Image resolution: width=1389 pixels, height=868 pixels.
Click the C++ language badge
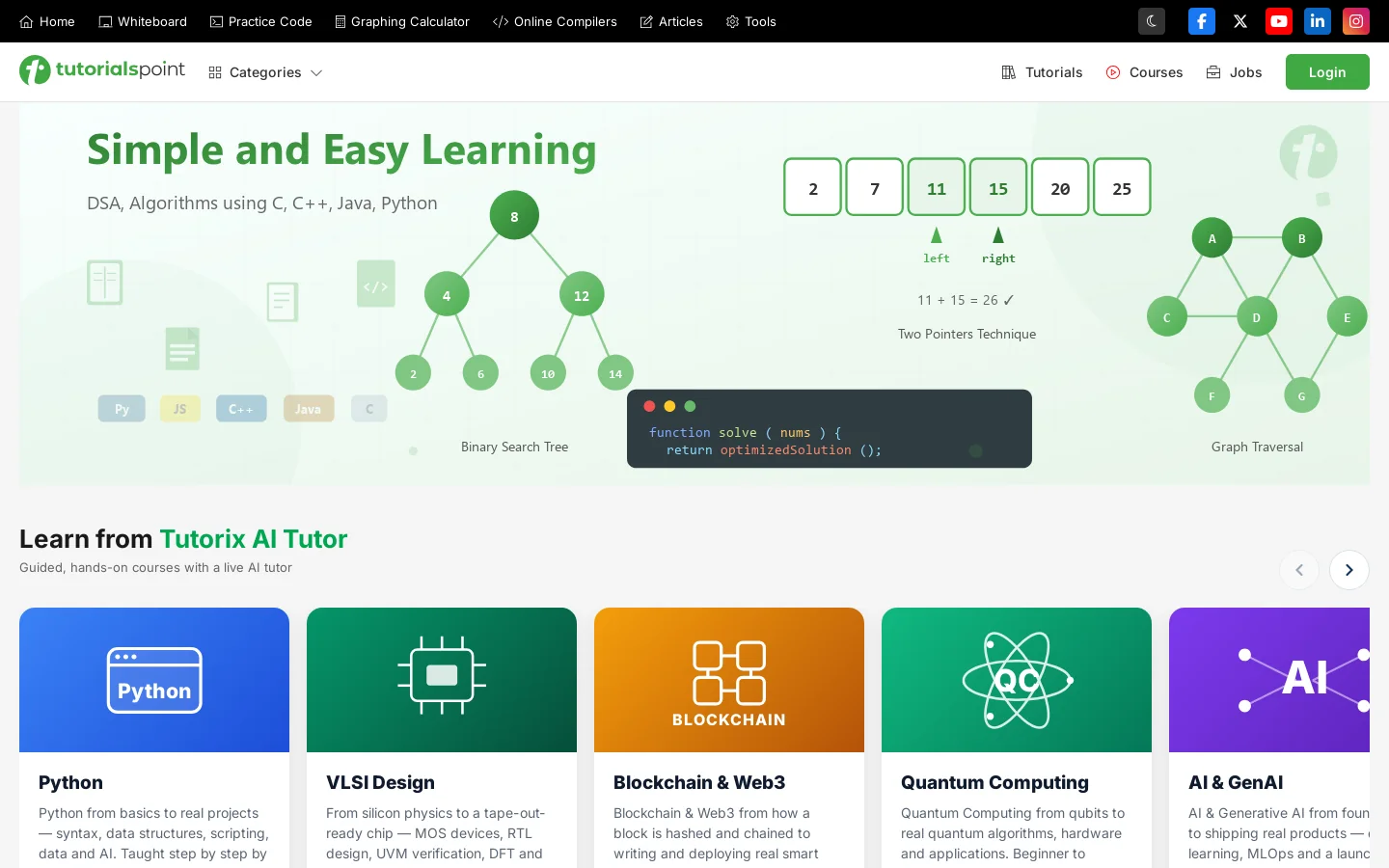(241, 409)
